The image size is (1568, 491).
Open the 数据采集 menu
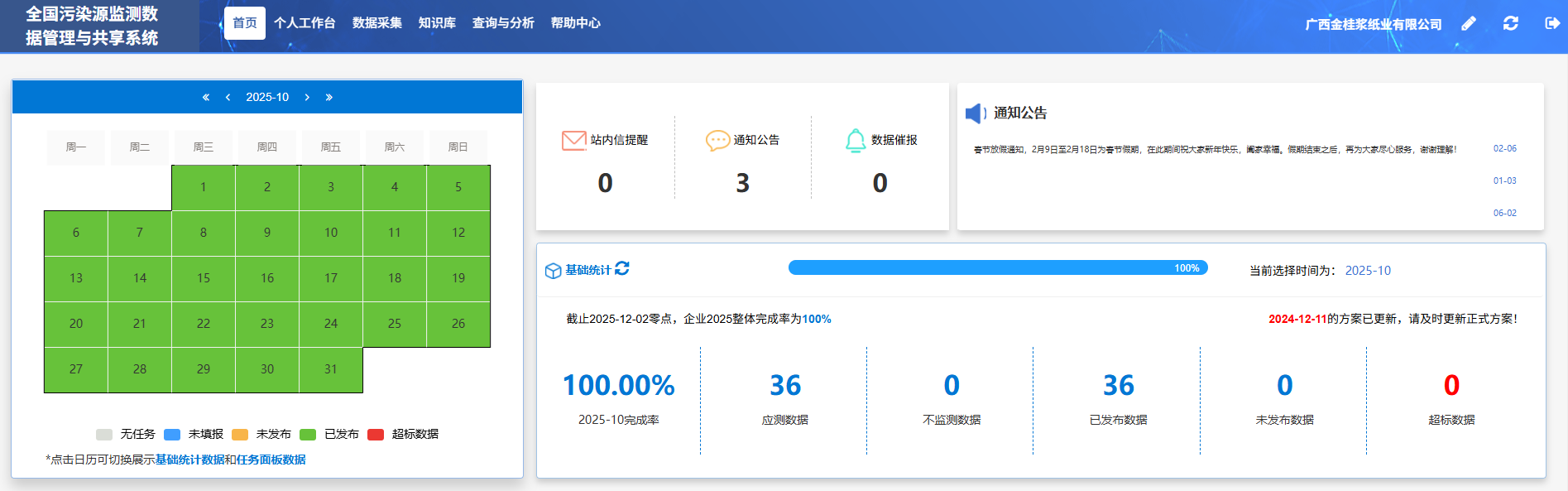pos(377,23)
